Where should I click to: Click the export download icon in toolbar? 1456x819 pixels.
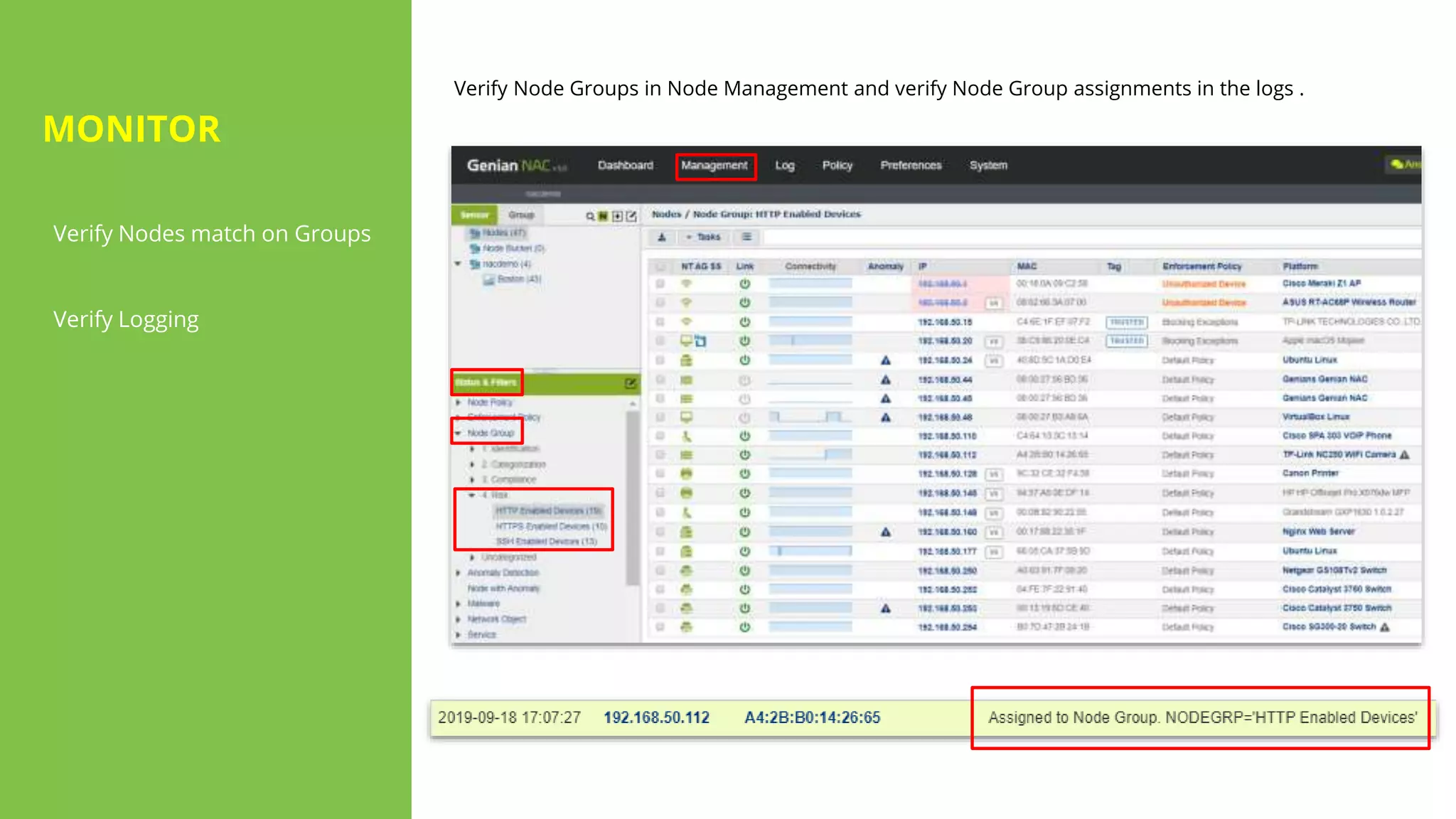click(662, 237)
